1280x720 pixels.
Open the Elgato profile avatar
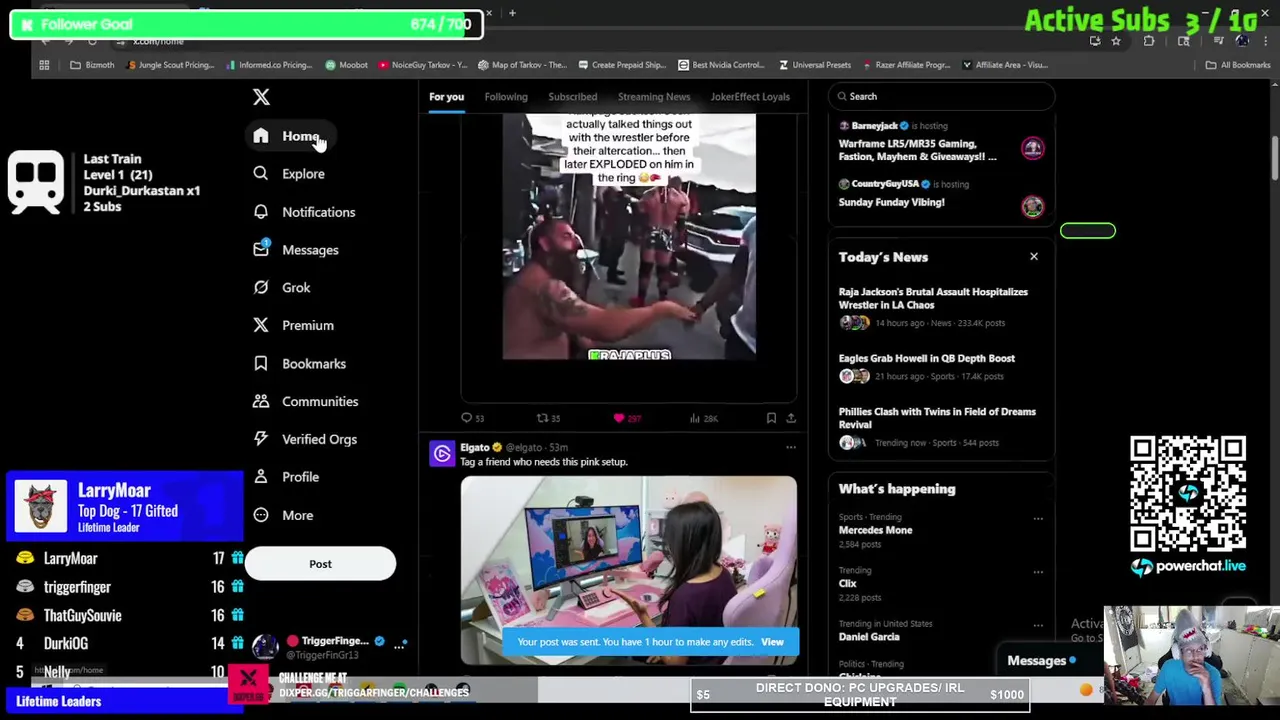pos(442,454)
